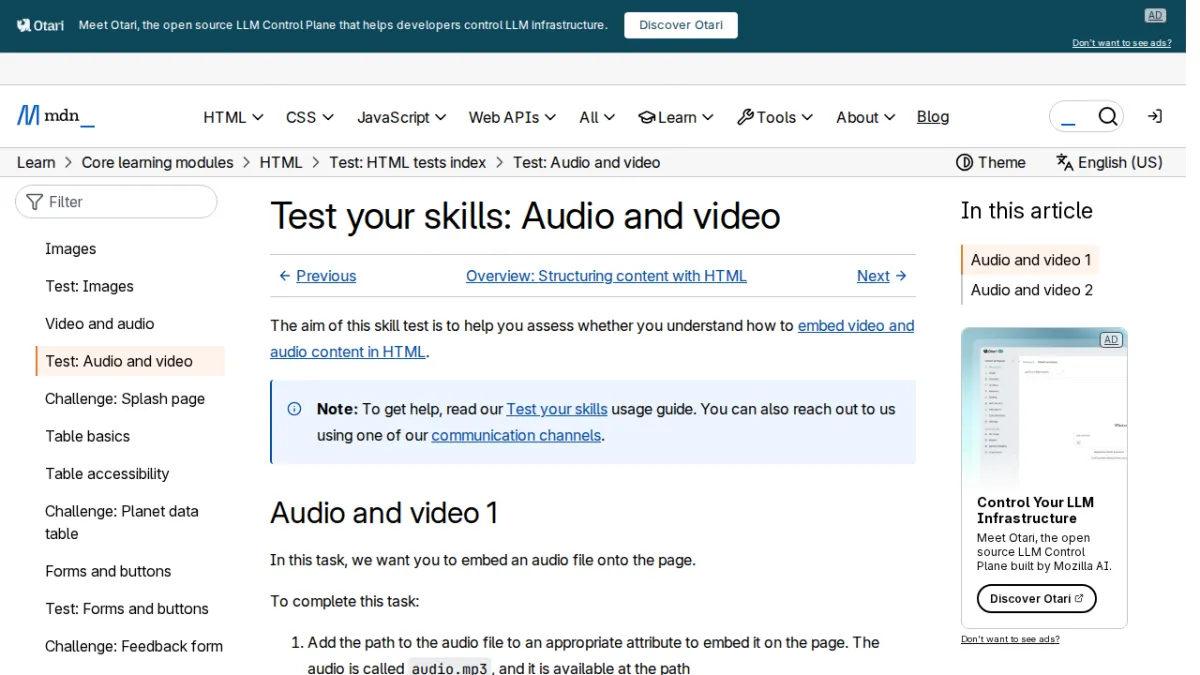This screenshot has width=1200, height=675.
Task: Open the Tools navigation menu
Action: 775,117
